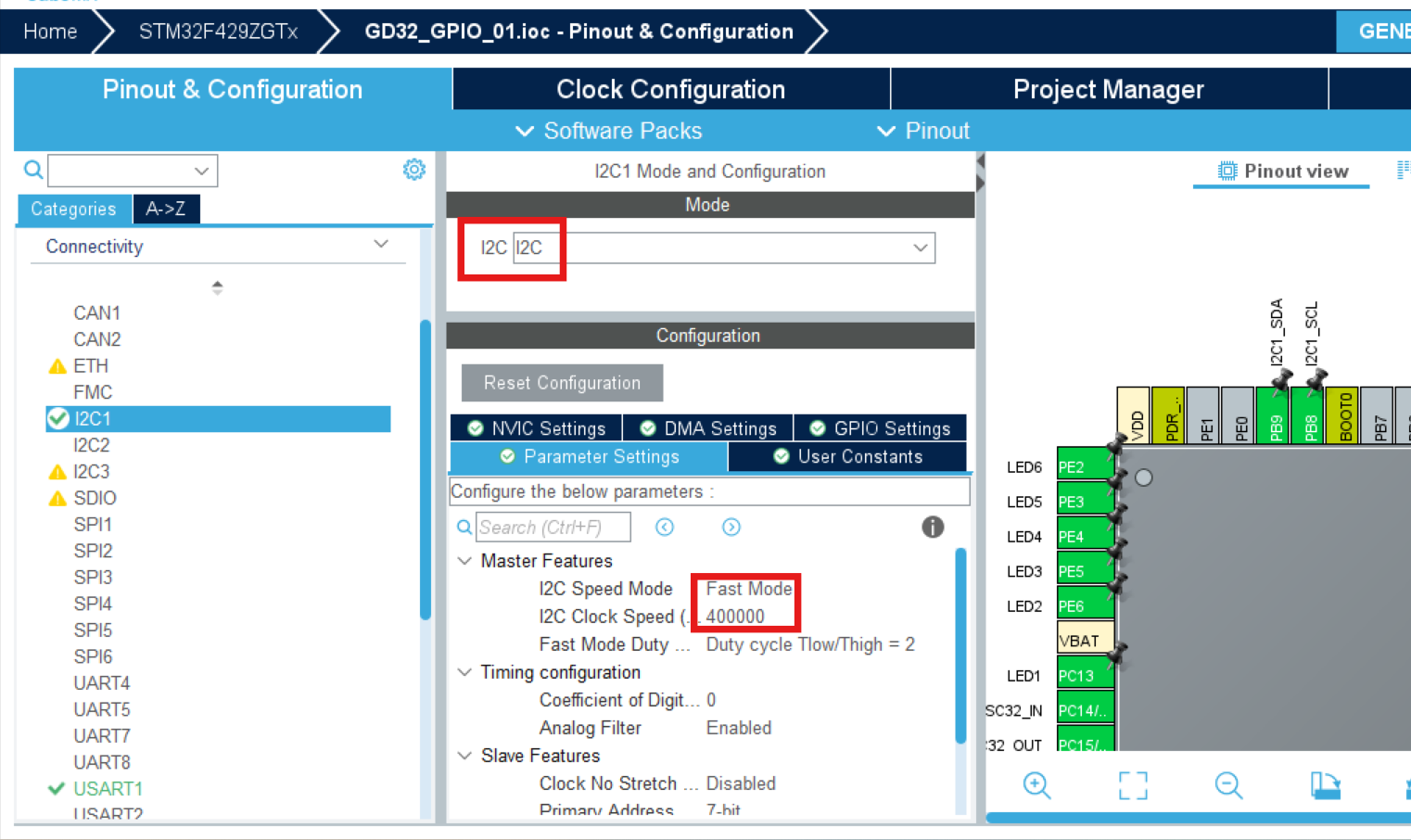
Task: Collapse the Connectivity category
Action: tap(381, 244)
